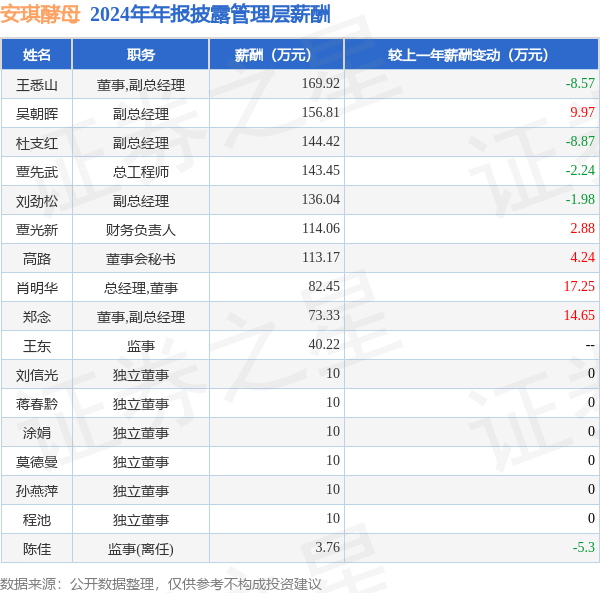This screenshot has height=593, width=600.
Task: Select the name 孙燕萍
Action: coord(37,491)
